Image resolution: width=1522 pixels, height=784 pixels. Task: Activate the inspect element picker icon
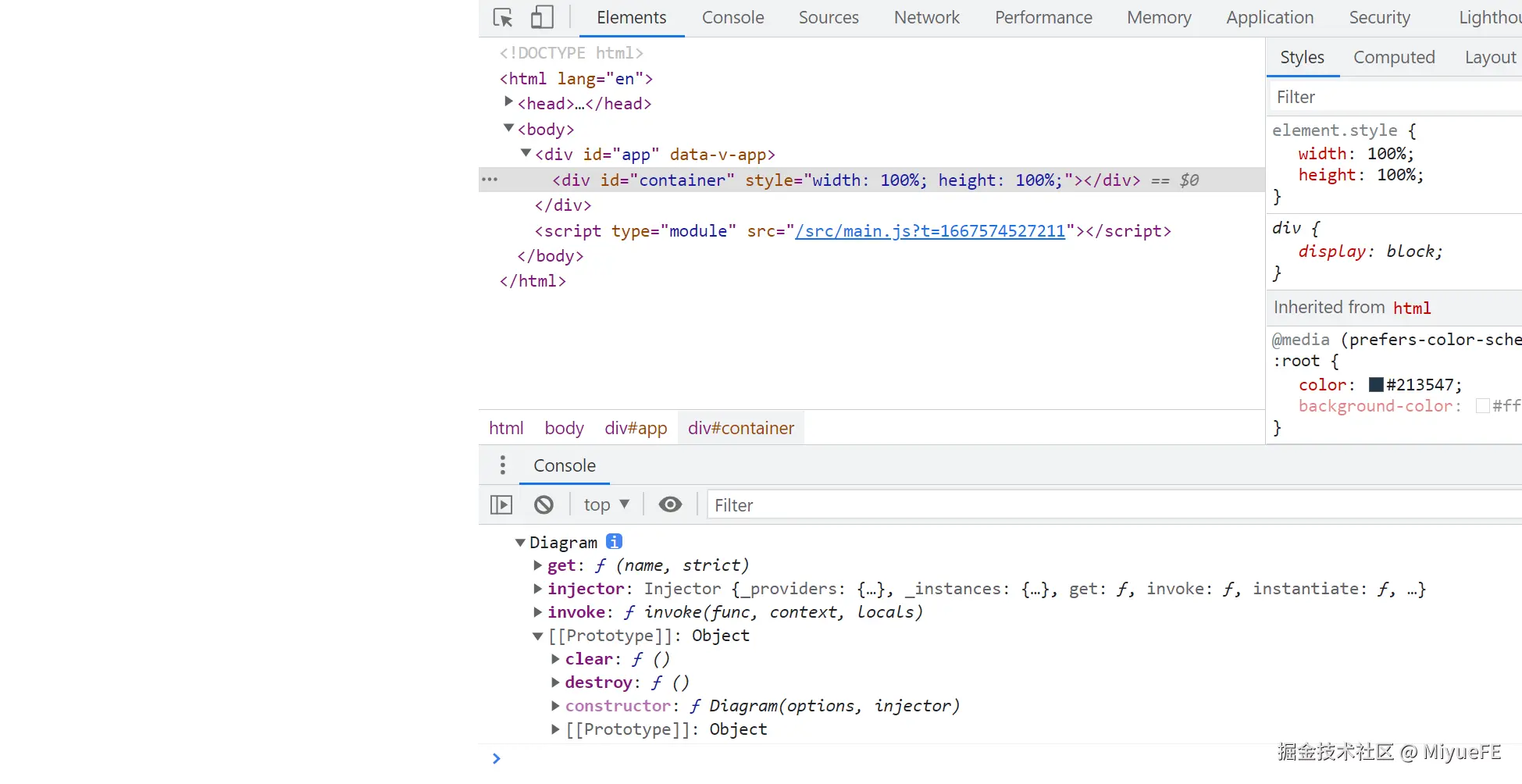503,17
